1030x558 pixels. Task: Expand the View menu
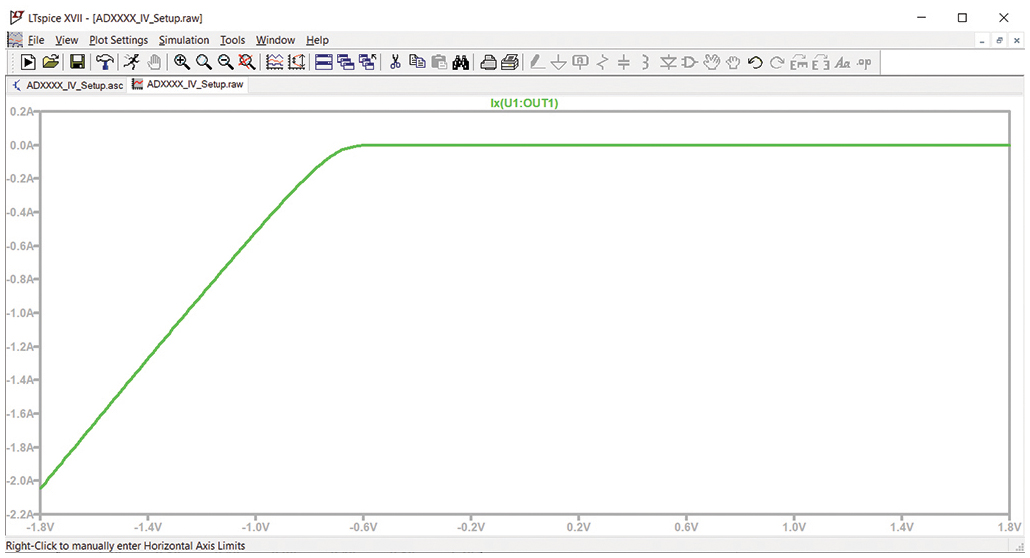point(67,40)
